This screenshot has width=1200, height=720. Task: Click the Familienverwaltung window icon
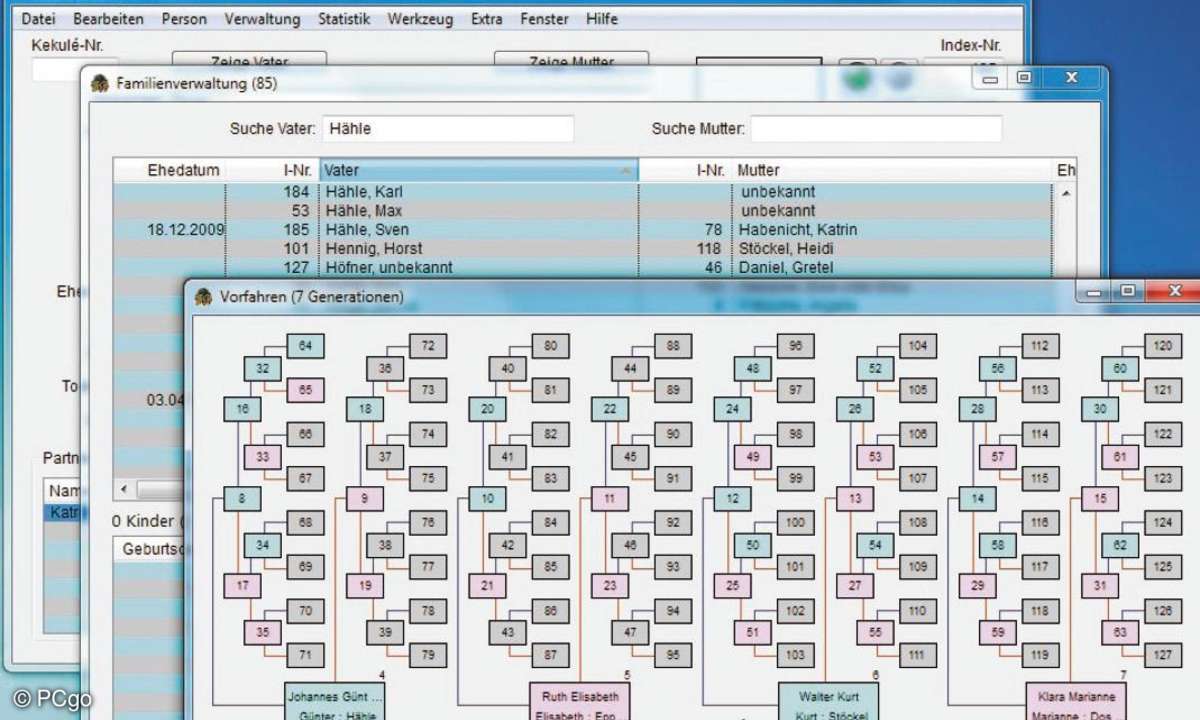100,84
